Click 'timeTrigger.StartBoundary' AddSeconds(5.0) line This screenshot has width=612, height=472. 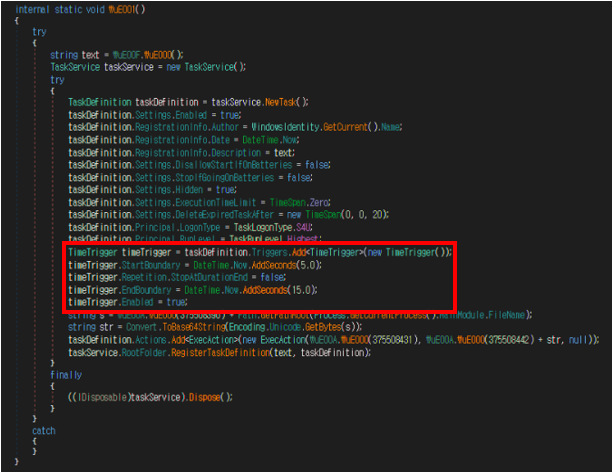(x=195, y=265)
